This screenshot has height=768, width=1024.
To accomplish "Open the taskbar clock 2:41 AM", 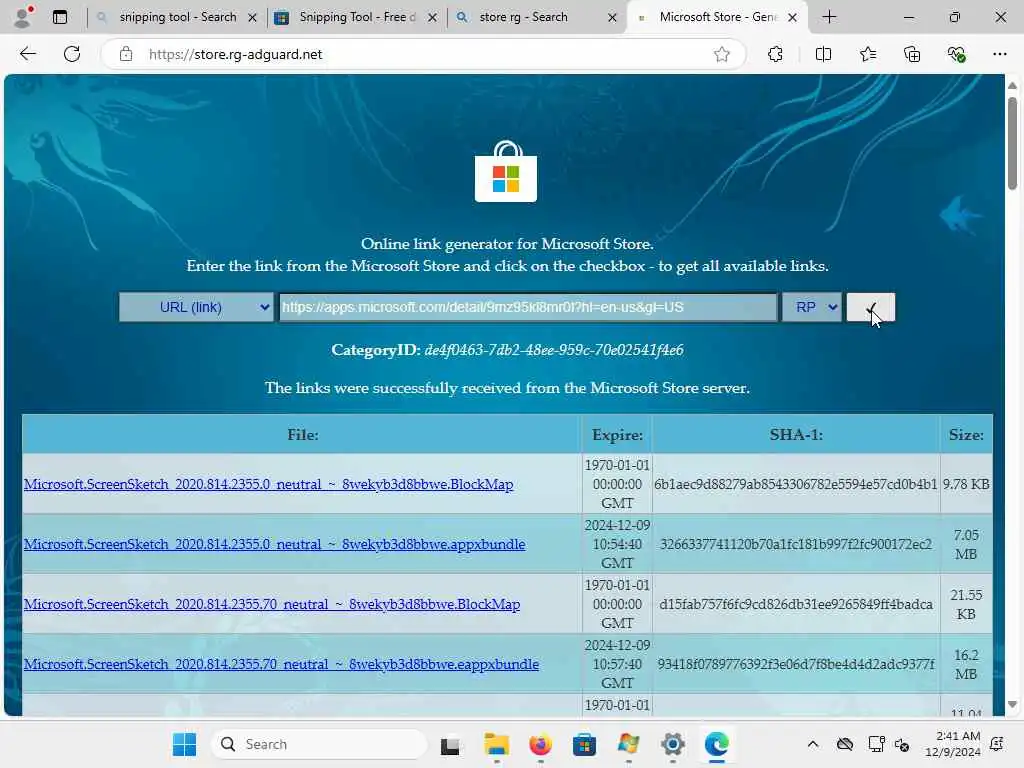I will click(953, 744).
